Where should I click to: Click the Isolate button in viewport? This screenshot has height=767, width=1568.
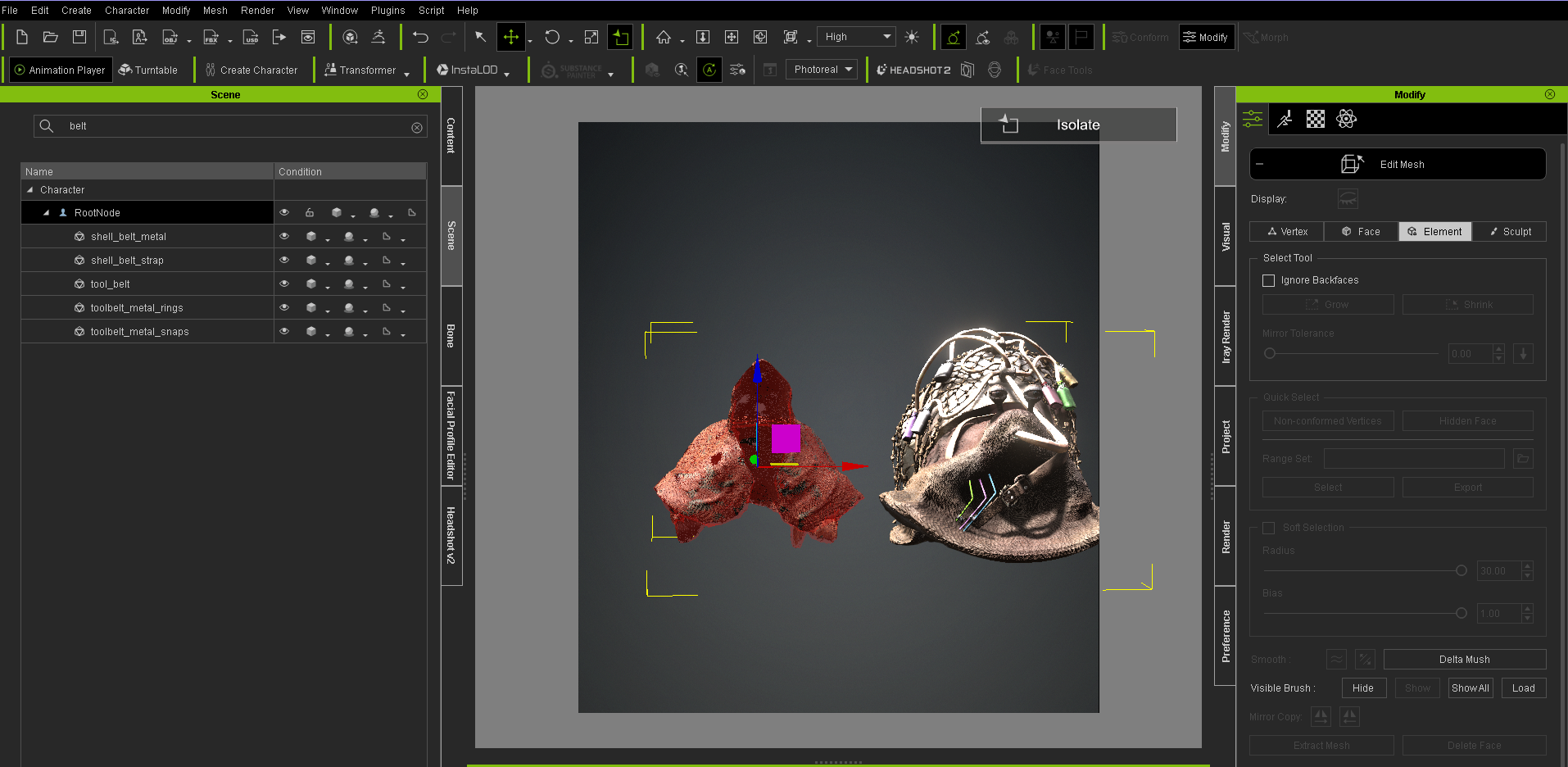[1078, 125]
